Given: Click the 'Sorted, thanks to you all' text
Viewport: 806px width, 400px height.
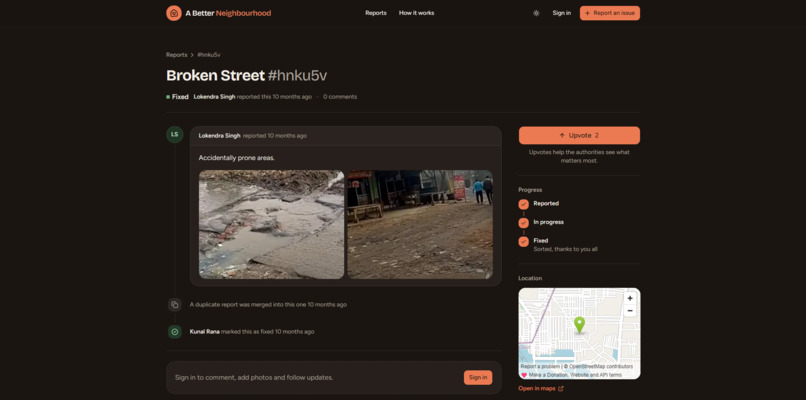Looking at the screenshot, I should click(565, 249).
